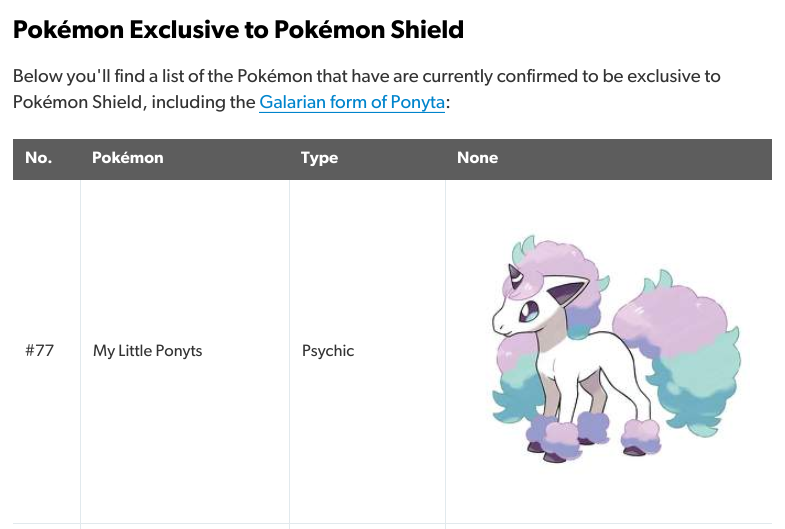This screenshot has width=785, height=529.
Task: Select the My Little Ponyts name
Action: pyautogui.click(x=148, y=350)
